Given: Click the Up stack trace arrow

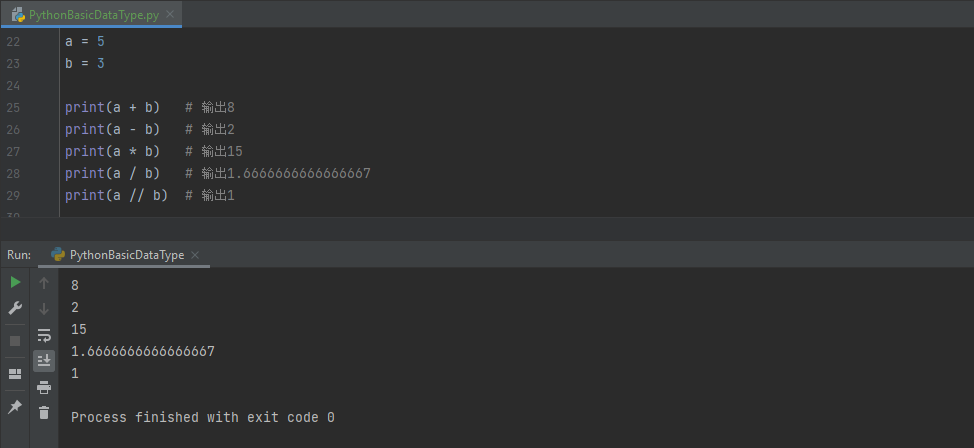Looking at the screenshot, I should (44, 284).
